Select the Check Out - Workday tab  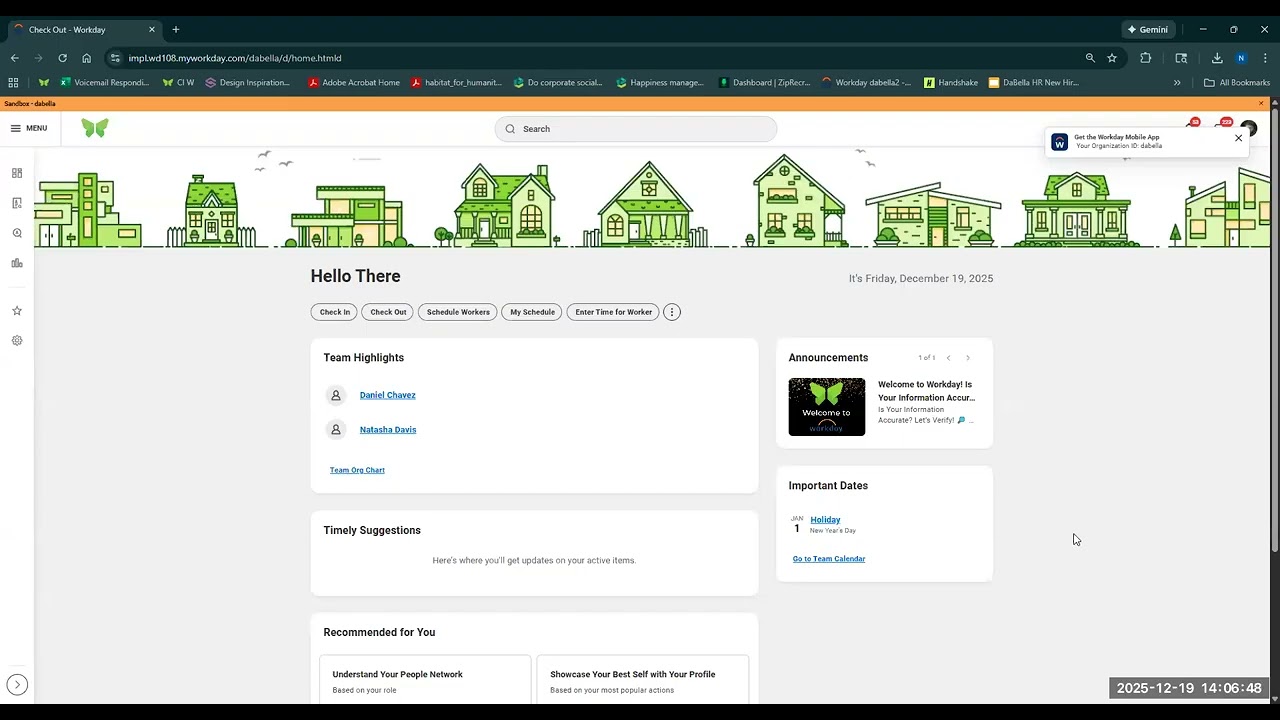click(x=85, y=30)
